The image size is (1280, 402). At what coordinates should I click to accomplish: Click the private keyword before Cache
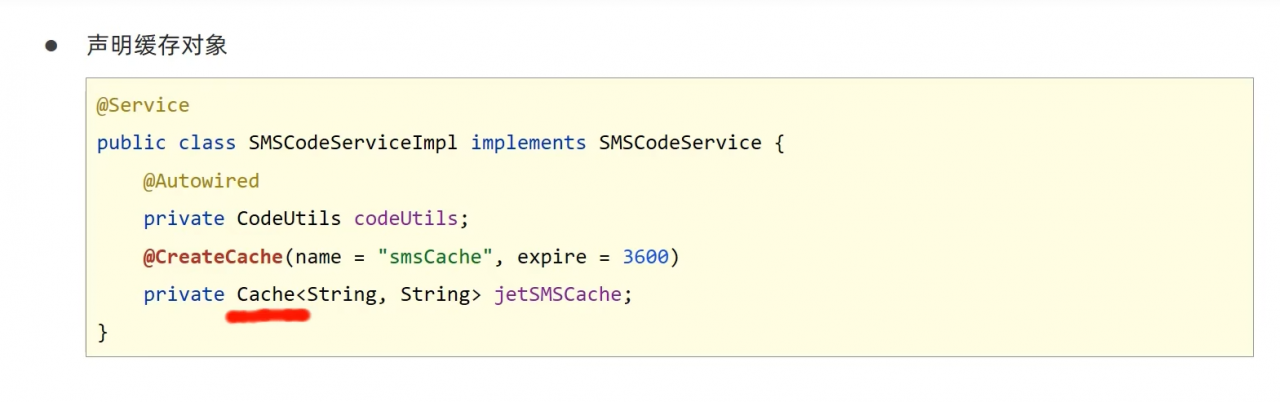click(184, 295)
